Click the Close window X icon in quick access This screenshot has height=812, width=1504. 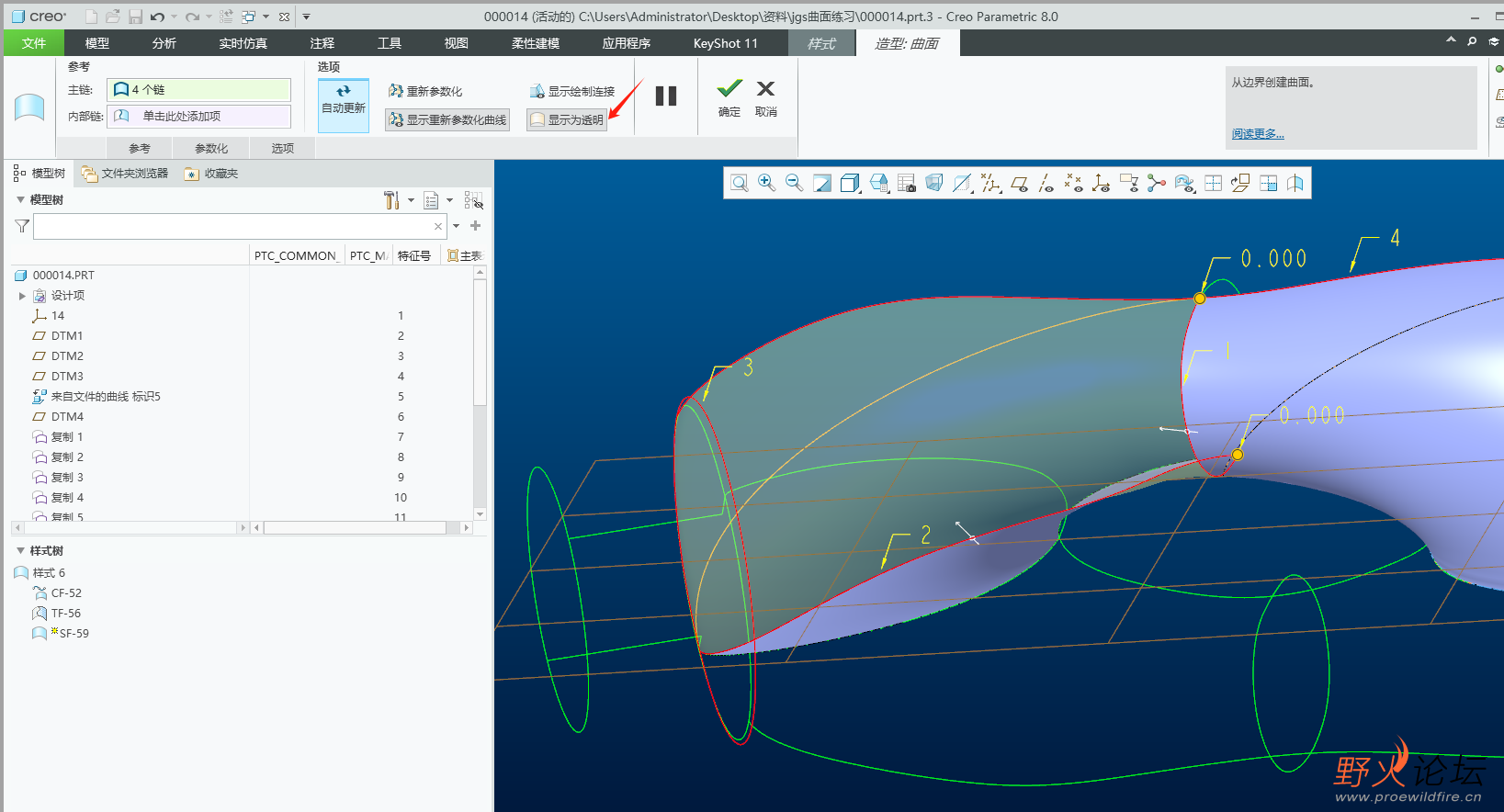point(284,17)
